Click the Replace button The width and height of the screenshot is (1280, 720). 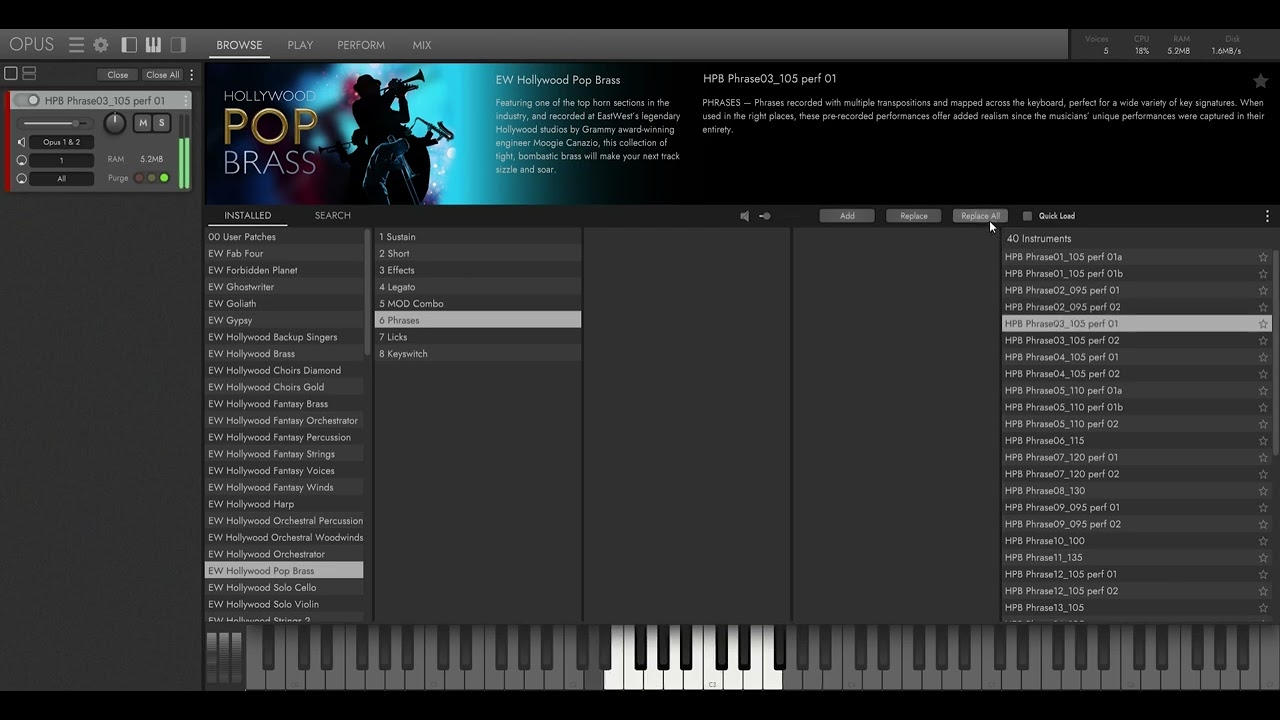(x=914, y=216)
